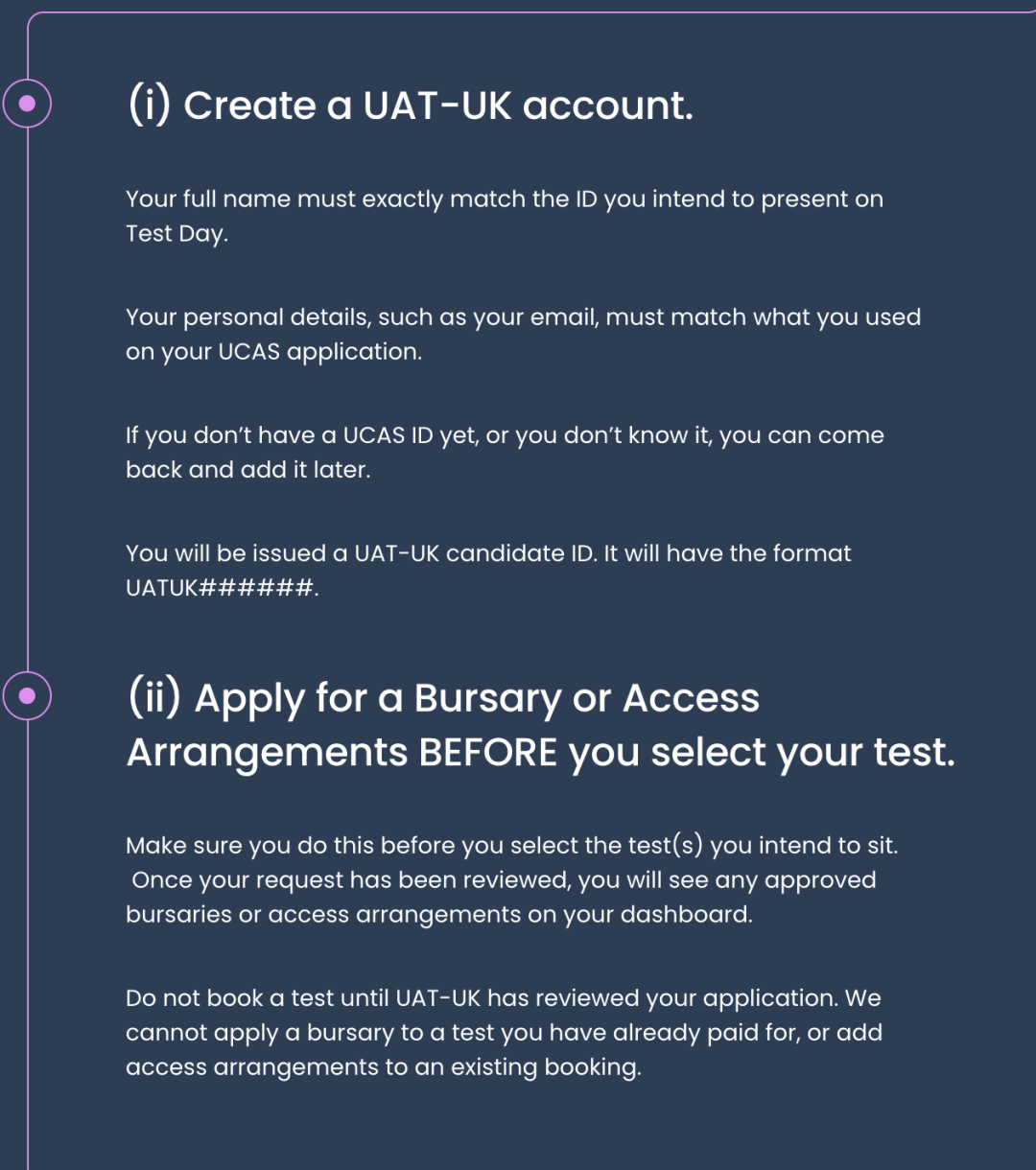Click the paragraph about personal details and email
This screenshot has width=1036, height=1170.
(523, 334)
